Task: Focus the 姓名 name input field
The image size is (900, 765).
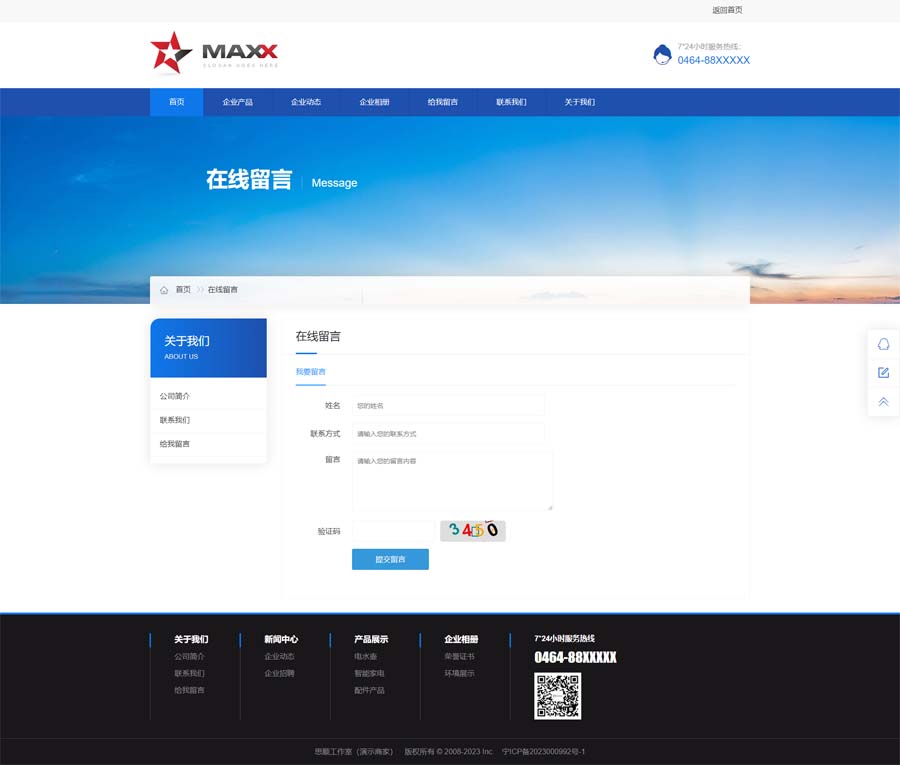Action: click(448, 406)
